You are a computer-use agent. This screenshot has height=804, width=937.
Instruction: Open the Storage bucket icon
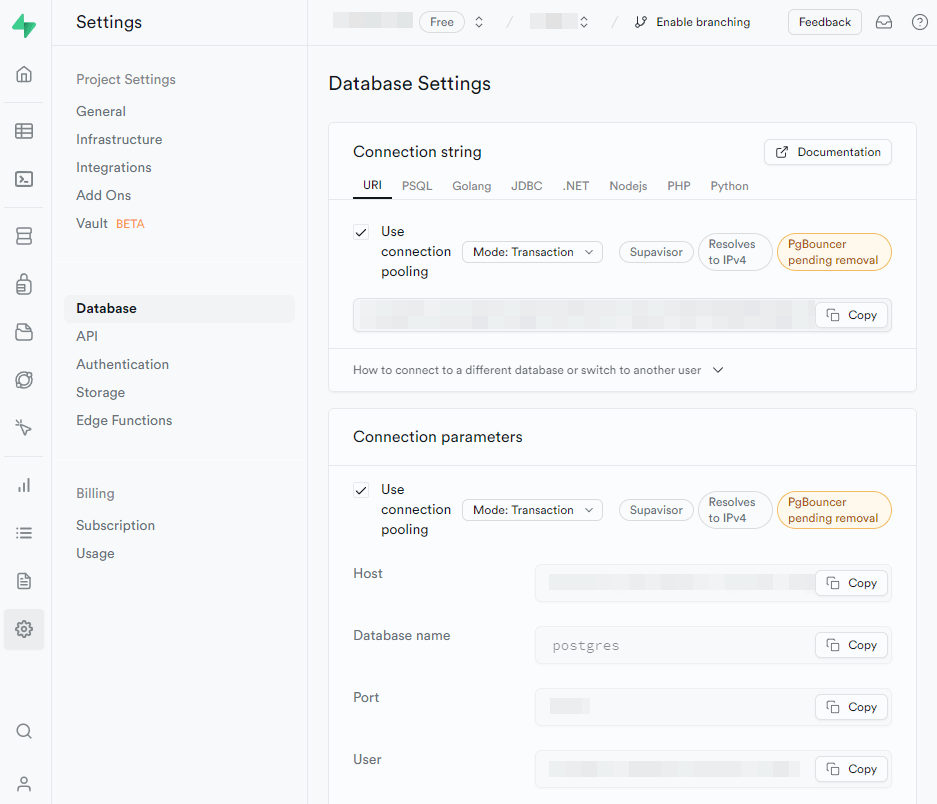[x=24, y=332]
